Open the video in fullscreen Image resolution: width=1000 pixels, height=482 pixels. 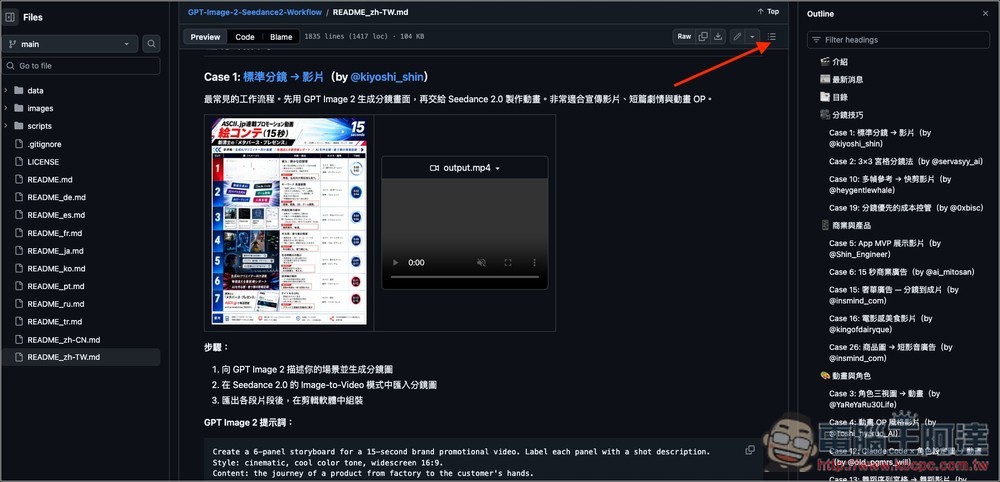[508, 263]
